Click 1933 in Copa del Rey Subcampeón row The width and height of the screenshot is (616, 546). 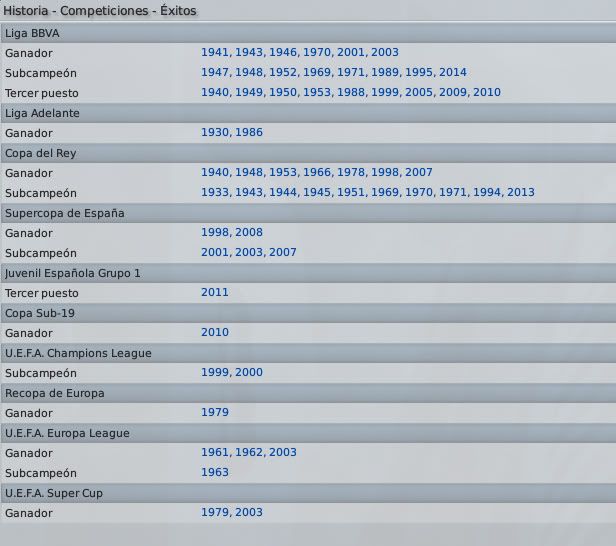[215, 192]
